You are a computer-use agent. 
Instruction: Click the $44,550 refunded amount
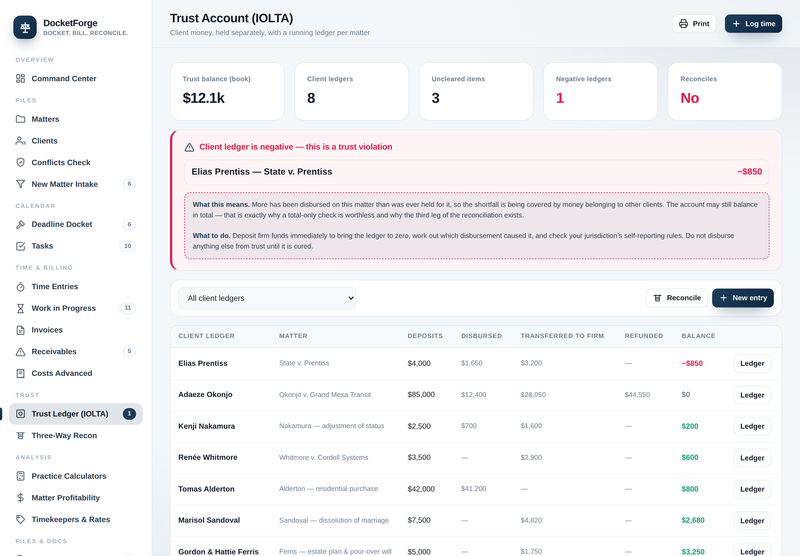click(637, 395)
